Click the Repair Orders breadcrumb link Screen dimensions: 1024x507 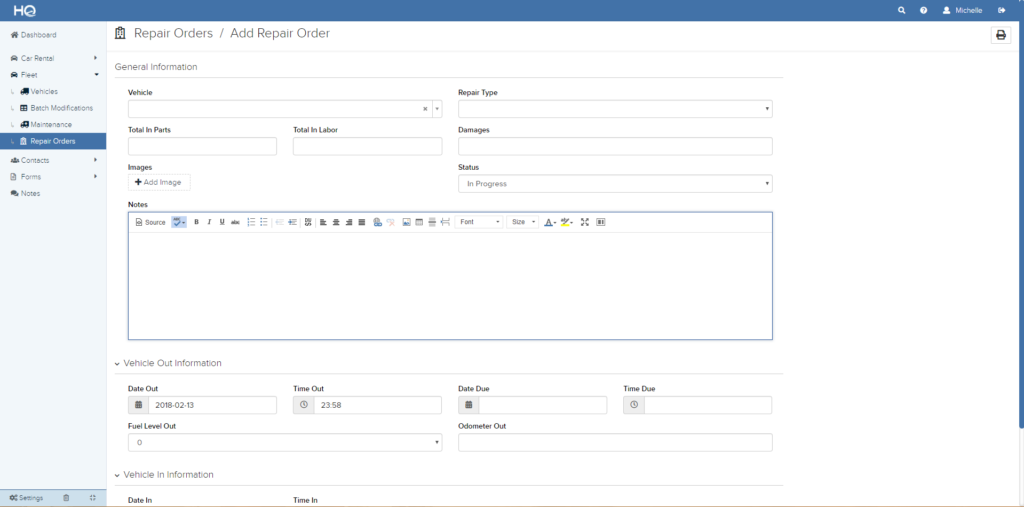(173, 33)
